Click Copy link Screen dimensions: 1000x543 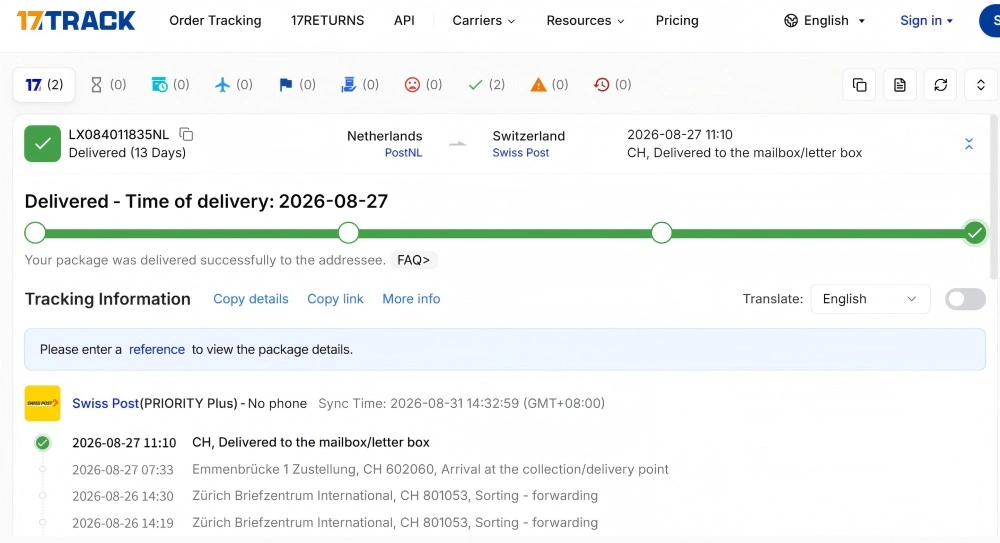(335, 299)
